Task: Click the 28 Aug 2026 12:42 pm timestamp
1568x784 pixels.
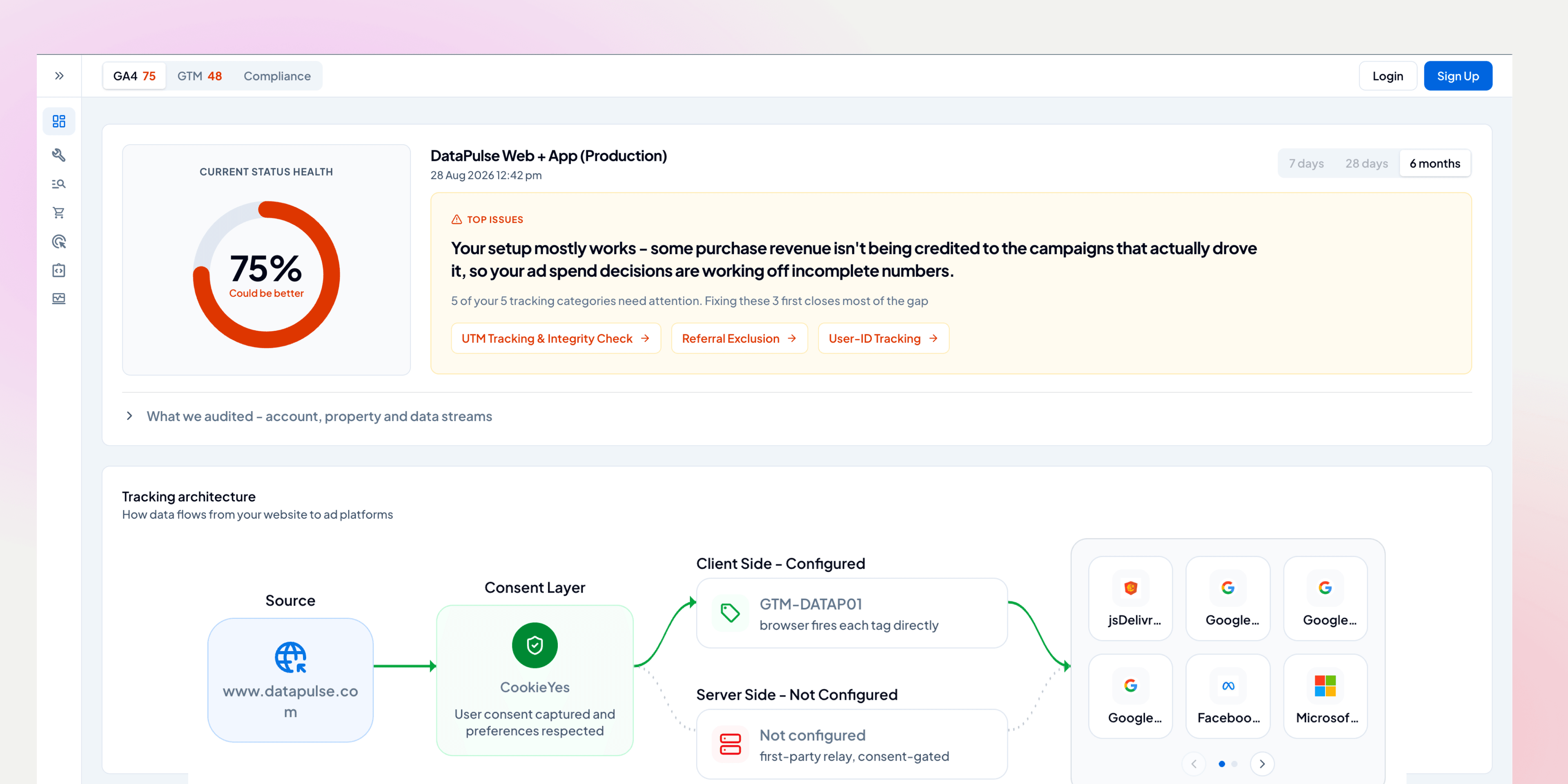Action: point(486,175)
